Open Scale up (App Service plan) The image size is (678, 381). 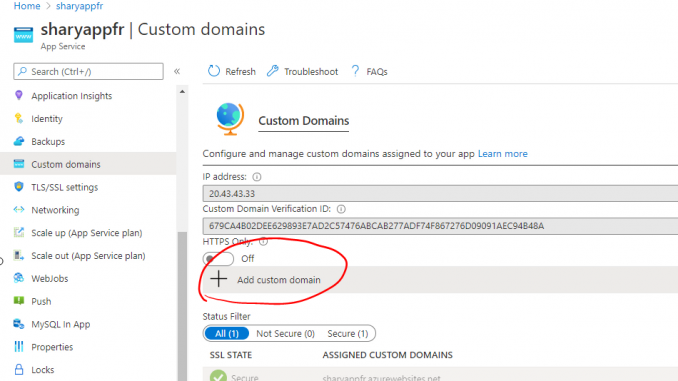point(86,233)
